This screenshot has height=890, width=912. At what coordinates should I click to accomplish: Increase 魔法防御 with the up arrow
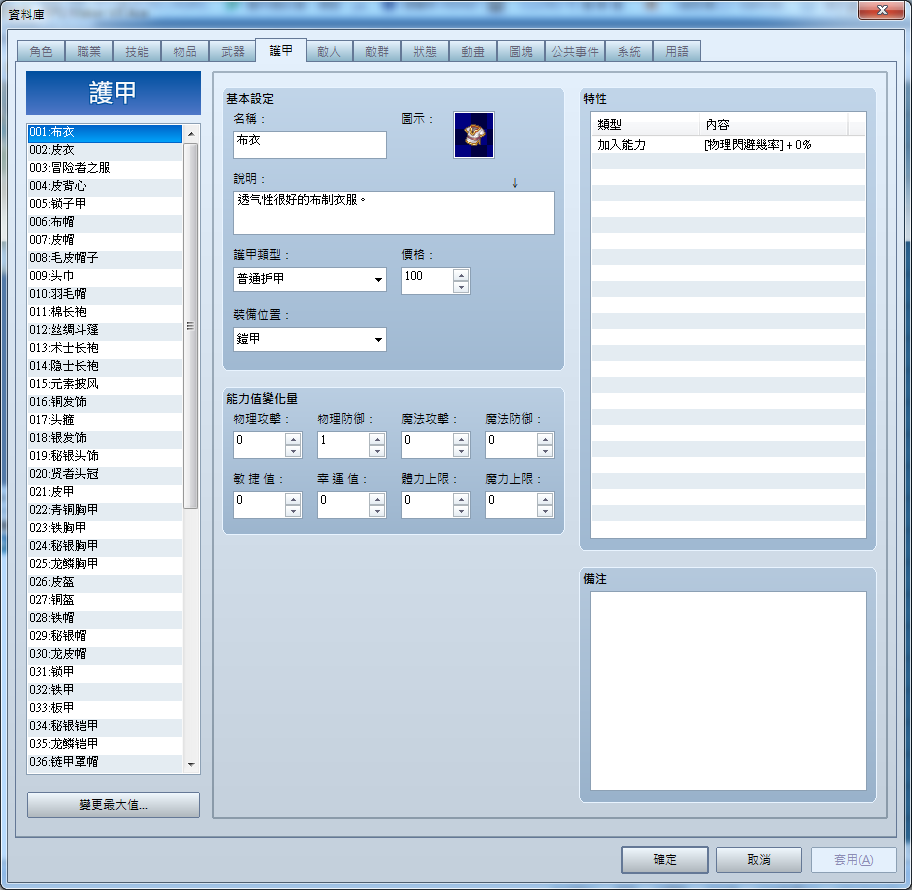click(x=545, y=439)
